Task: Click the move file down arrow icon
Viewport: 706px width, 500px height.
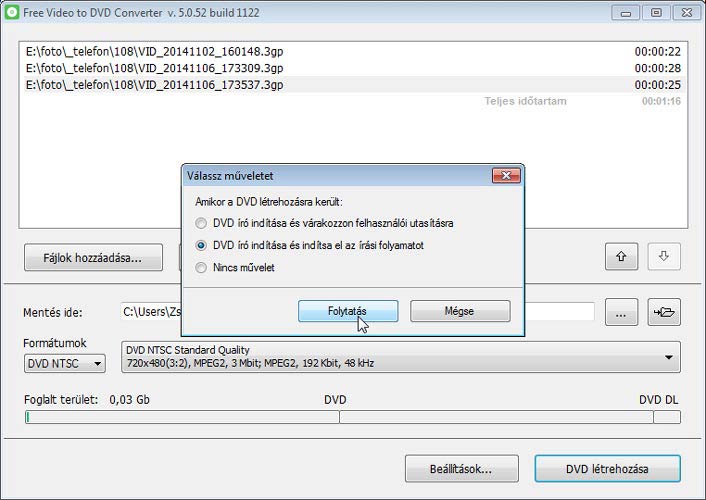Action: (664, 256)
